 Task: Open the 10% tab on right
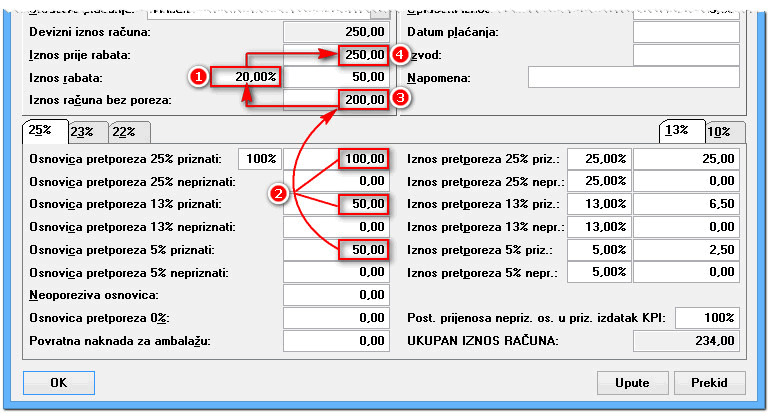718,132
